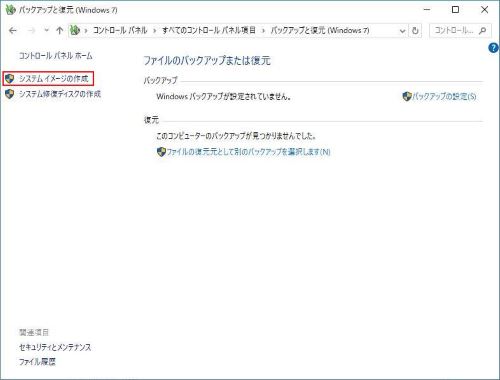500x380 pixels.
Task: Click the search magnifier icon
Action: tap(482, 31)
